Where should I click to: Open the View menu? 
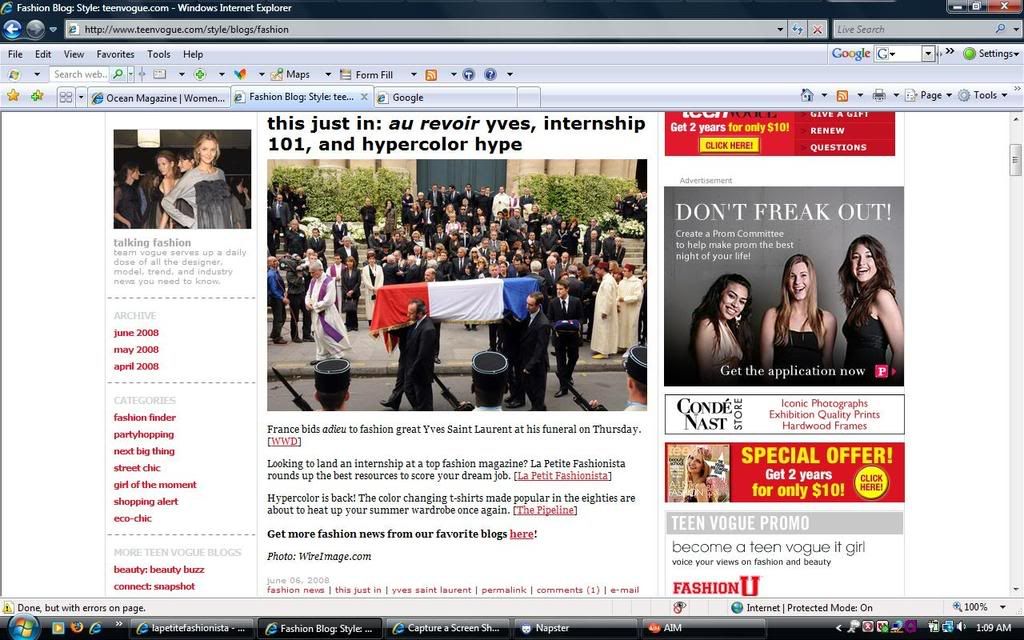[x=74, y=54]
